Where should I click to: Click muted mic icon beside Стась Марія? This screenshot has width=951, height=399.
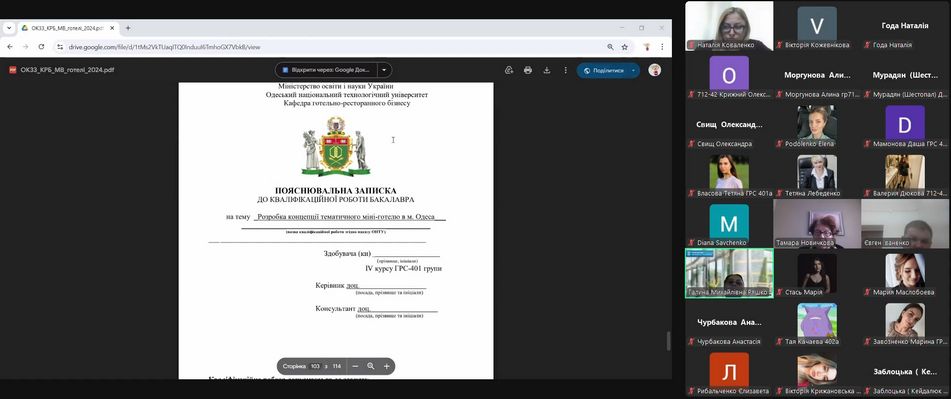pos(780,292)
